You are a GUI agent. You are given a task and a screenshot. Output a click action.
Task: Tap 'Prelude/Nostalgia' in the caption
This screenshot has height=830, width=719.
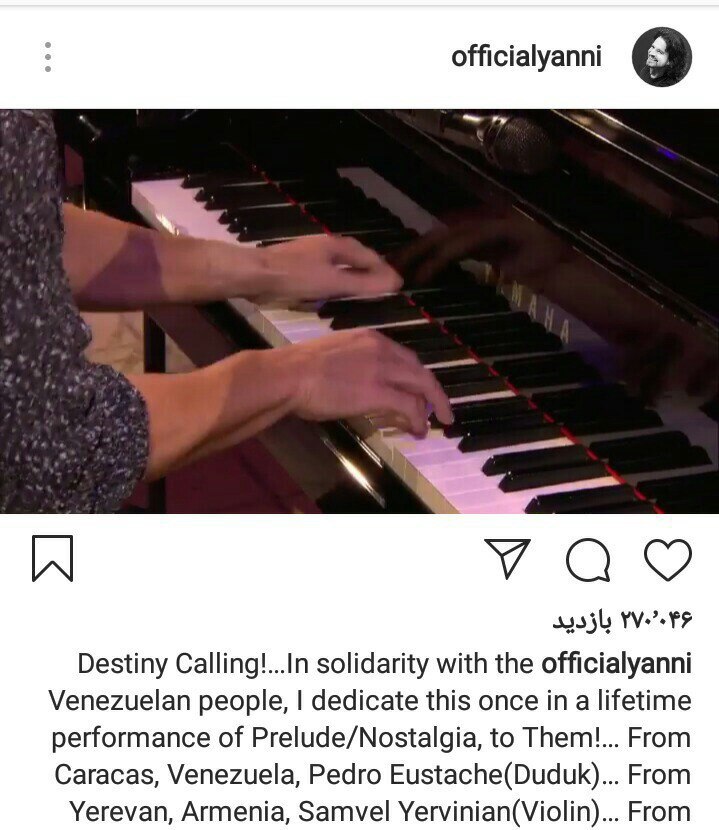[x=366, y=738]
